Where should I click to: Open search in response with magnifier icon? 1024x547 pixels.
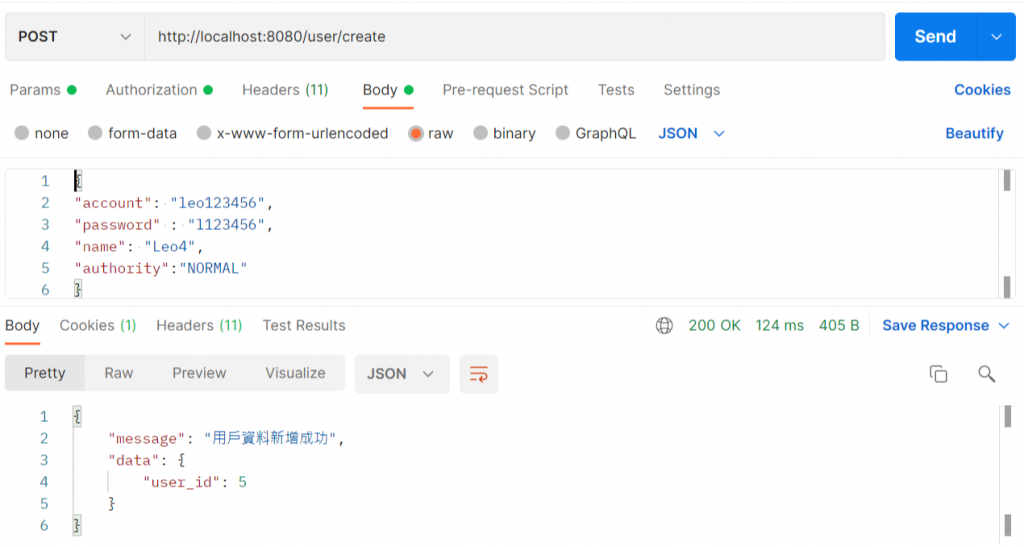coord(986,374)
